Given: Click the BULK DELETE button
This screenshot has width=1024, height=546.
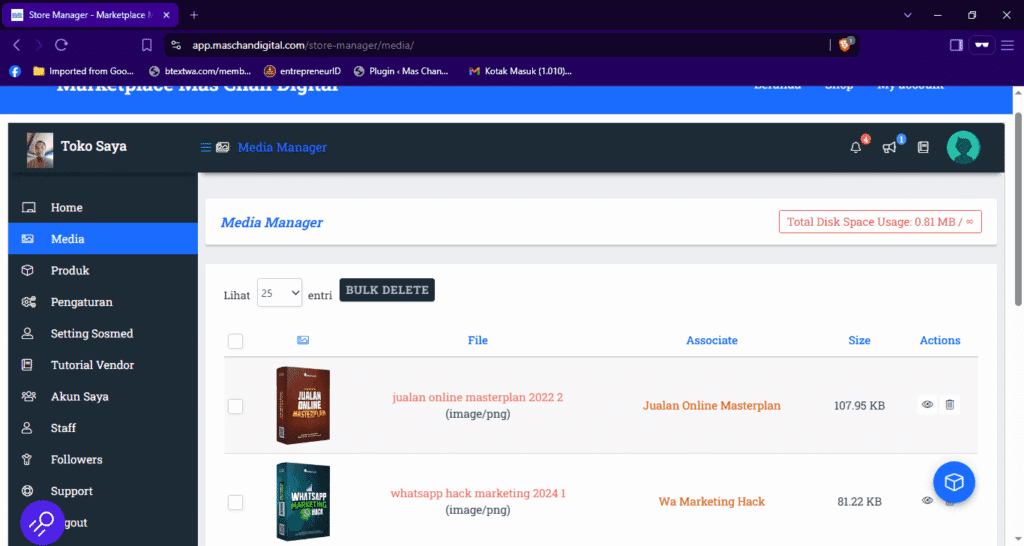Looking at the screenshot, I should pyautogui.click(x=387, y=290).
